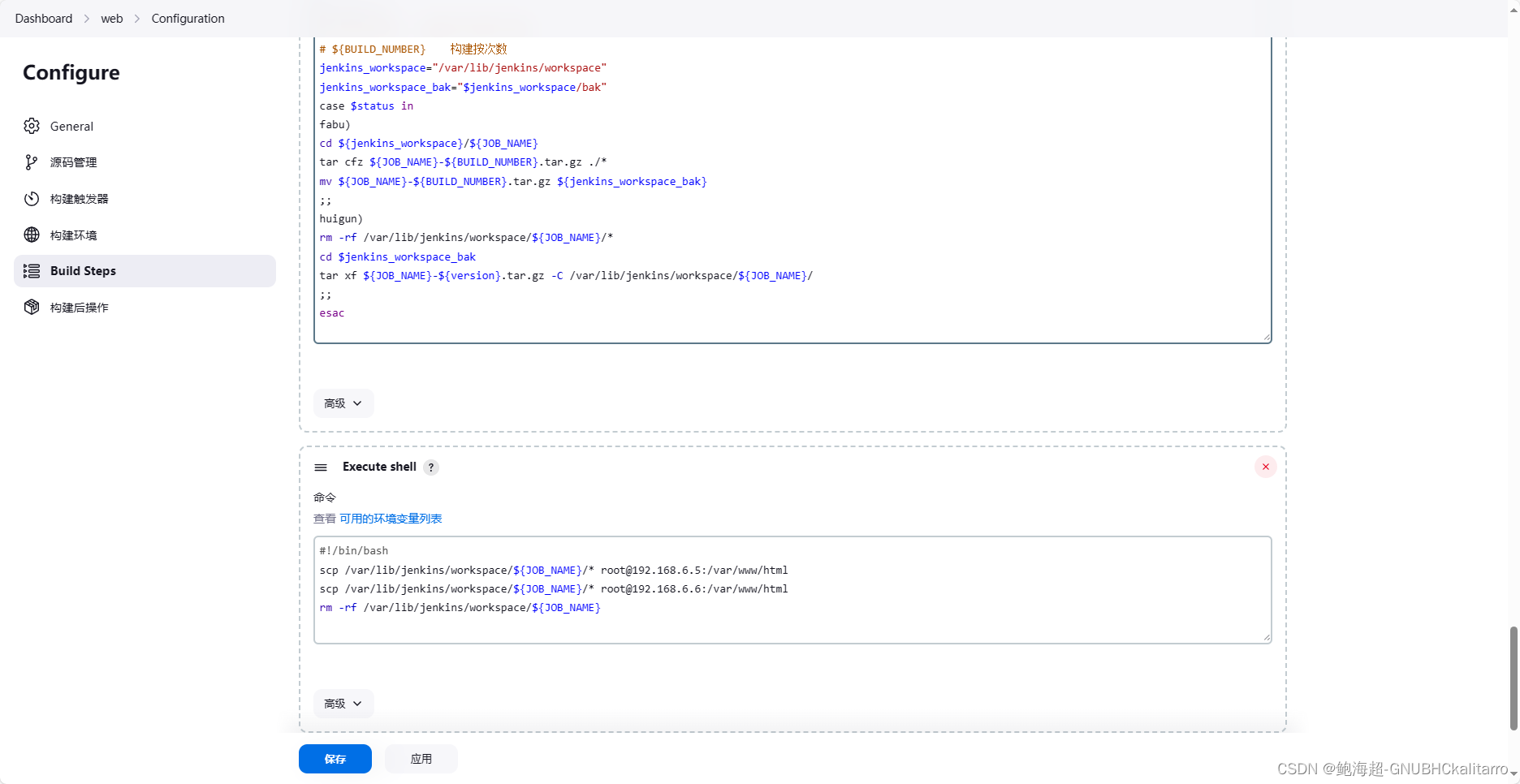The width and height of the screenshot is (1520, 784).
Task: Click the scp line targeting 192.168.6.5
Action: [554, 571]
